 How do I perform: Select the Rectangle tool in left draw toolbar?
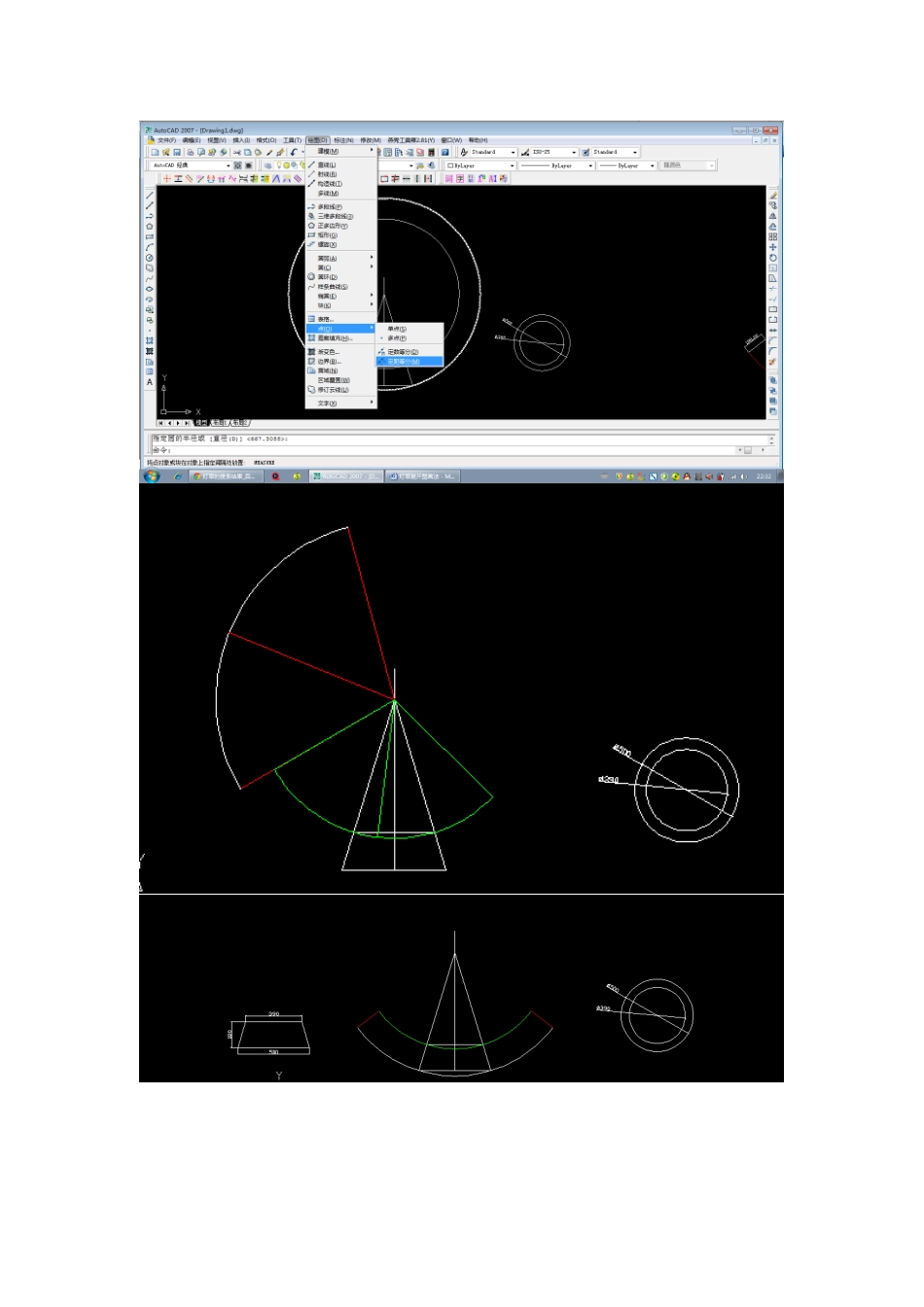tap(150, 236)
